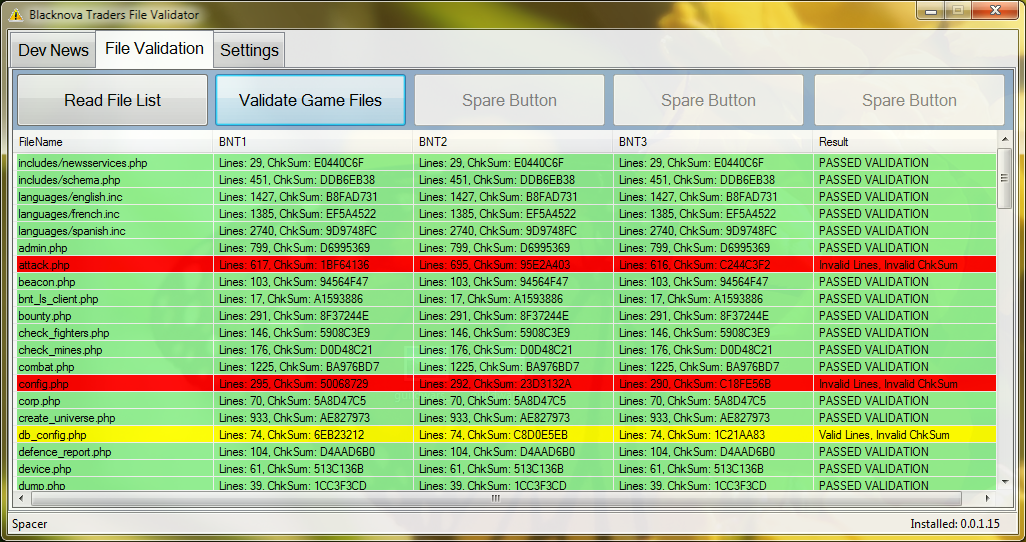The image size is (1026, 542).
Task: Click the BNT3 column header
Action: 713,142
